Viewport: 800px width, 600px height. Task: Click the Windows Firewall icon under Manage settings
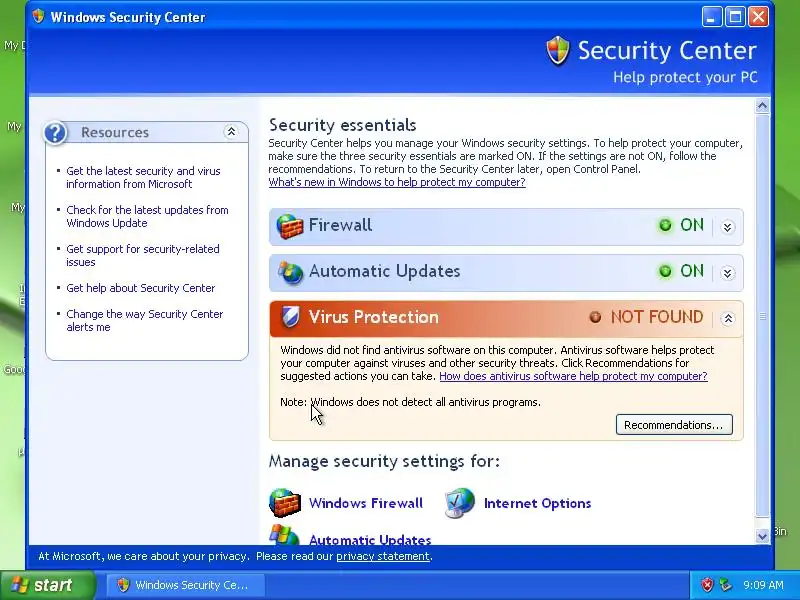tap(285, 503)
